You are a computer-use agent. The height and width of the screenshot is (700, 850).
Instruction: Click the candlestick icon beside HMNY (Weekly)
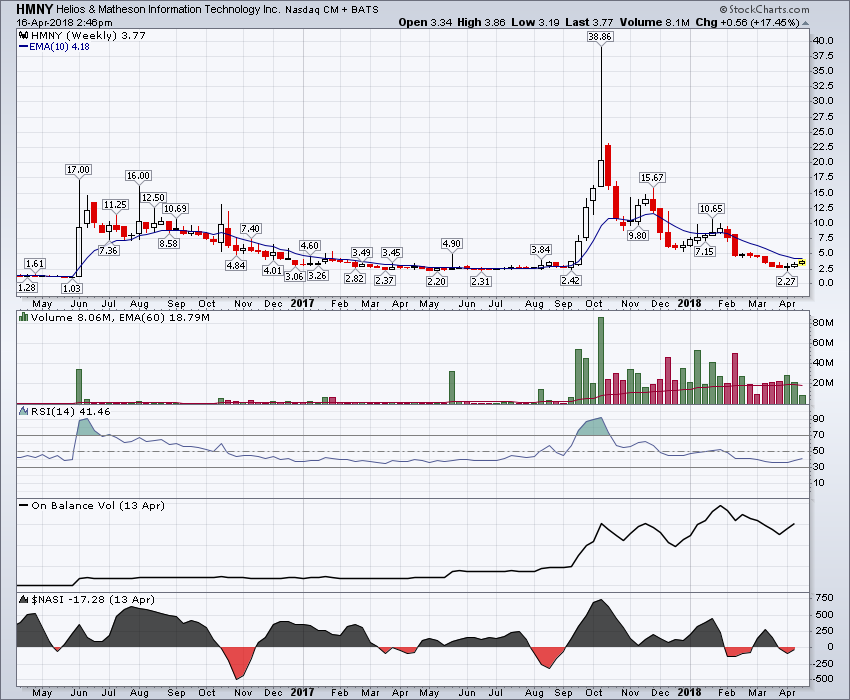pos(24,33)
